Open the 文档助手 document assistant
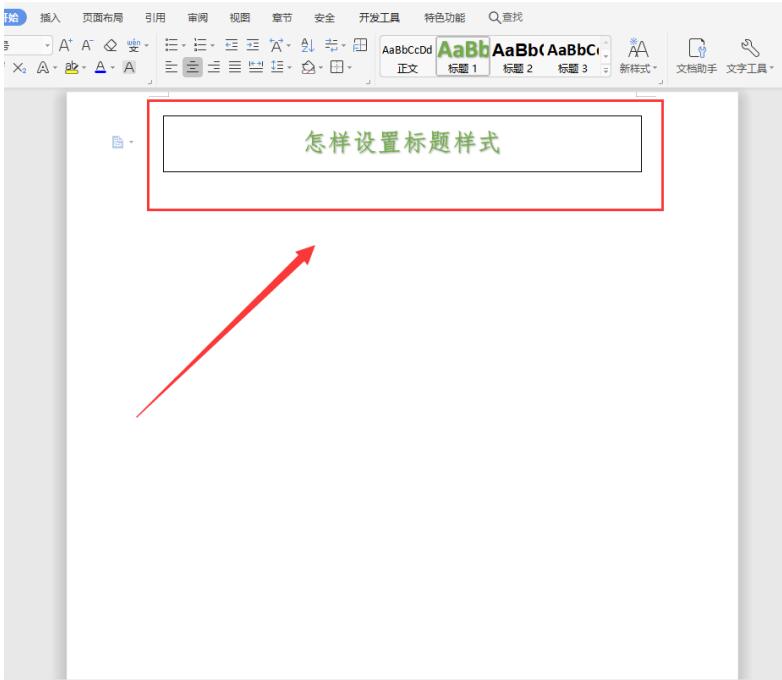This screenshot has width=782, height=680. (696, 55)
